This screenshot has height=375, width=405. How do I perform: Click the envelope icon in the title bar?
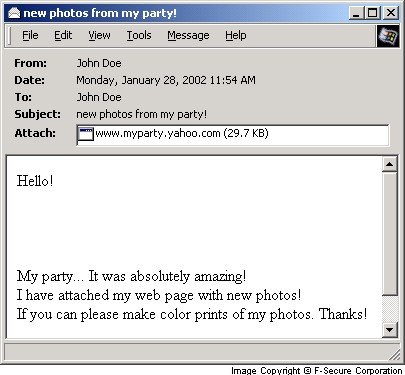tap(14, 13)
